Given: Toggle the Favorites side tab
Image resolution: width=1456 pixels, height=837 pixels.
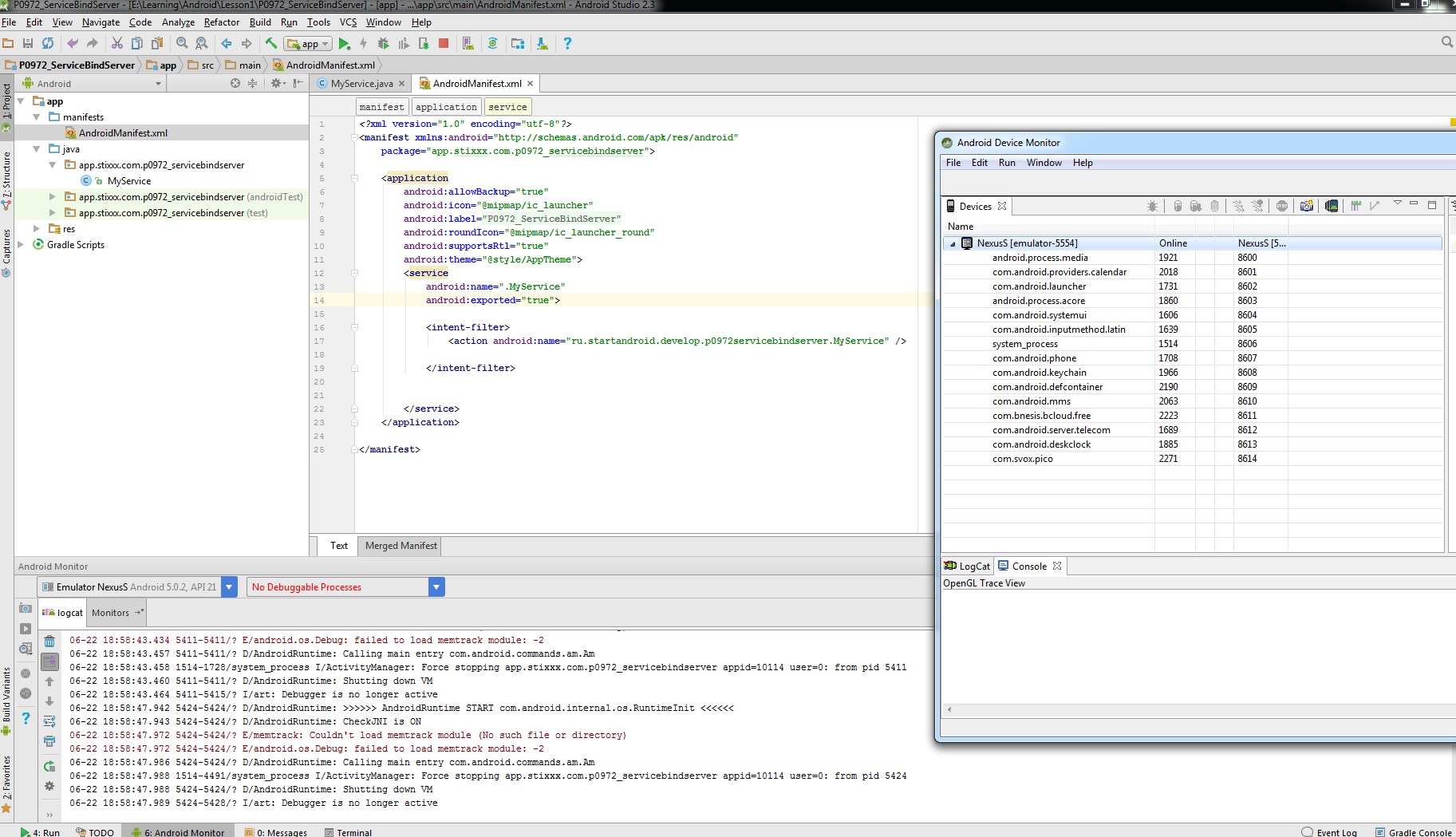Looking at the screenshot, I should point(6,784).
